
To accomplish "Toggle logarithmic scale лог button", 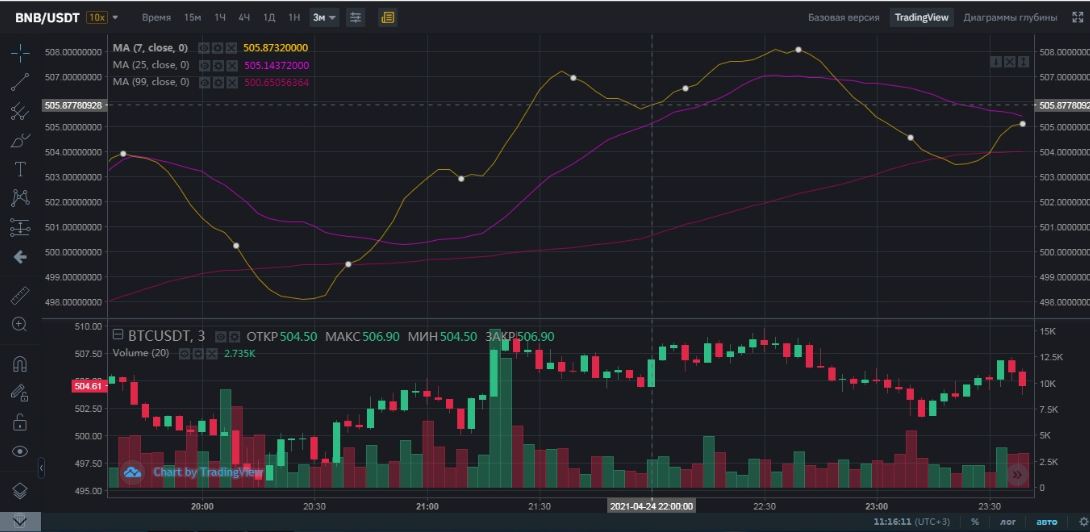I will tap(1007, 522).
